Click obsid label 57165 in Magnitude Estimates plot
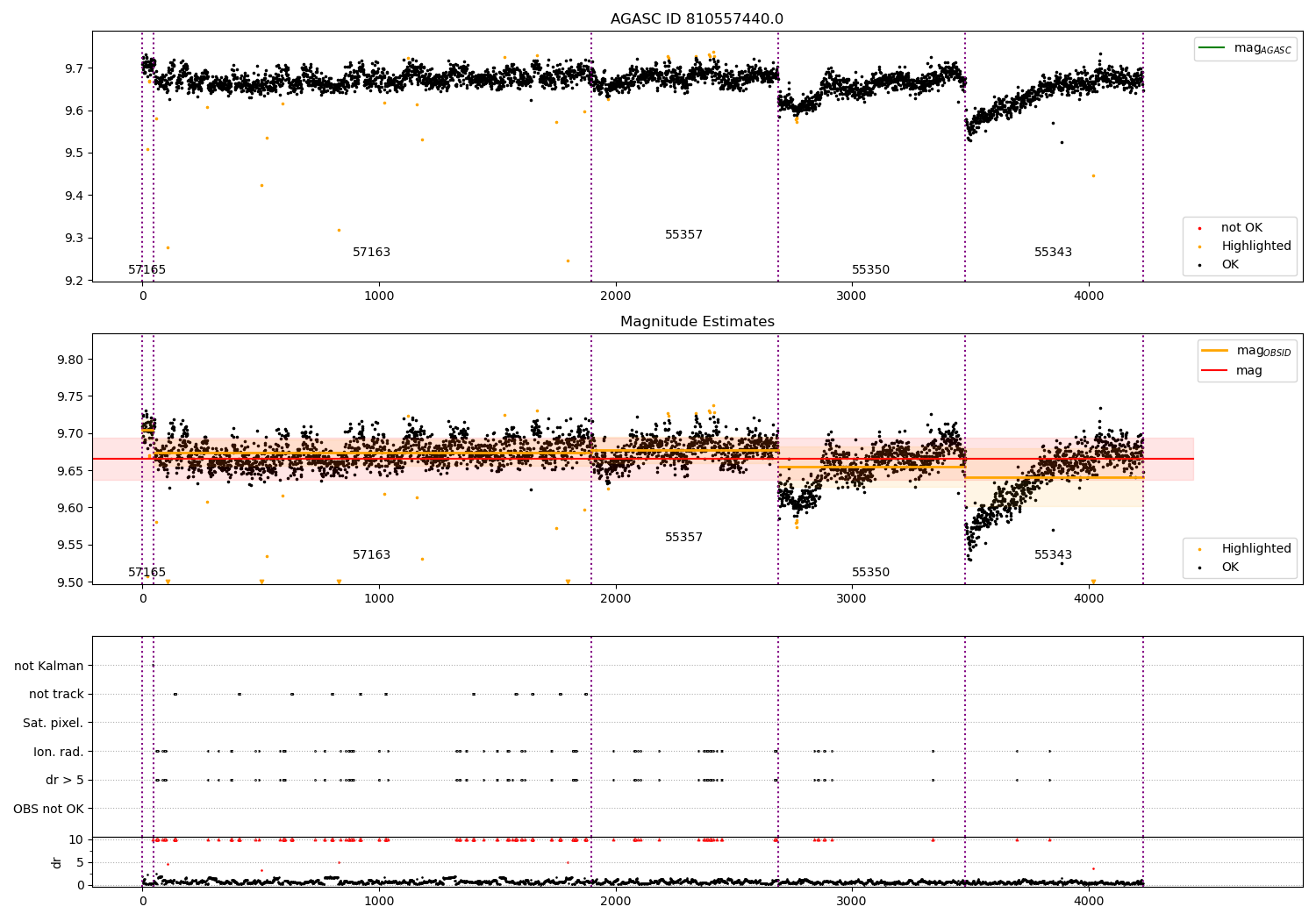 click(x=147, y=573)
